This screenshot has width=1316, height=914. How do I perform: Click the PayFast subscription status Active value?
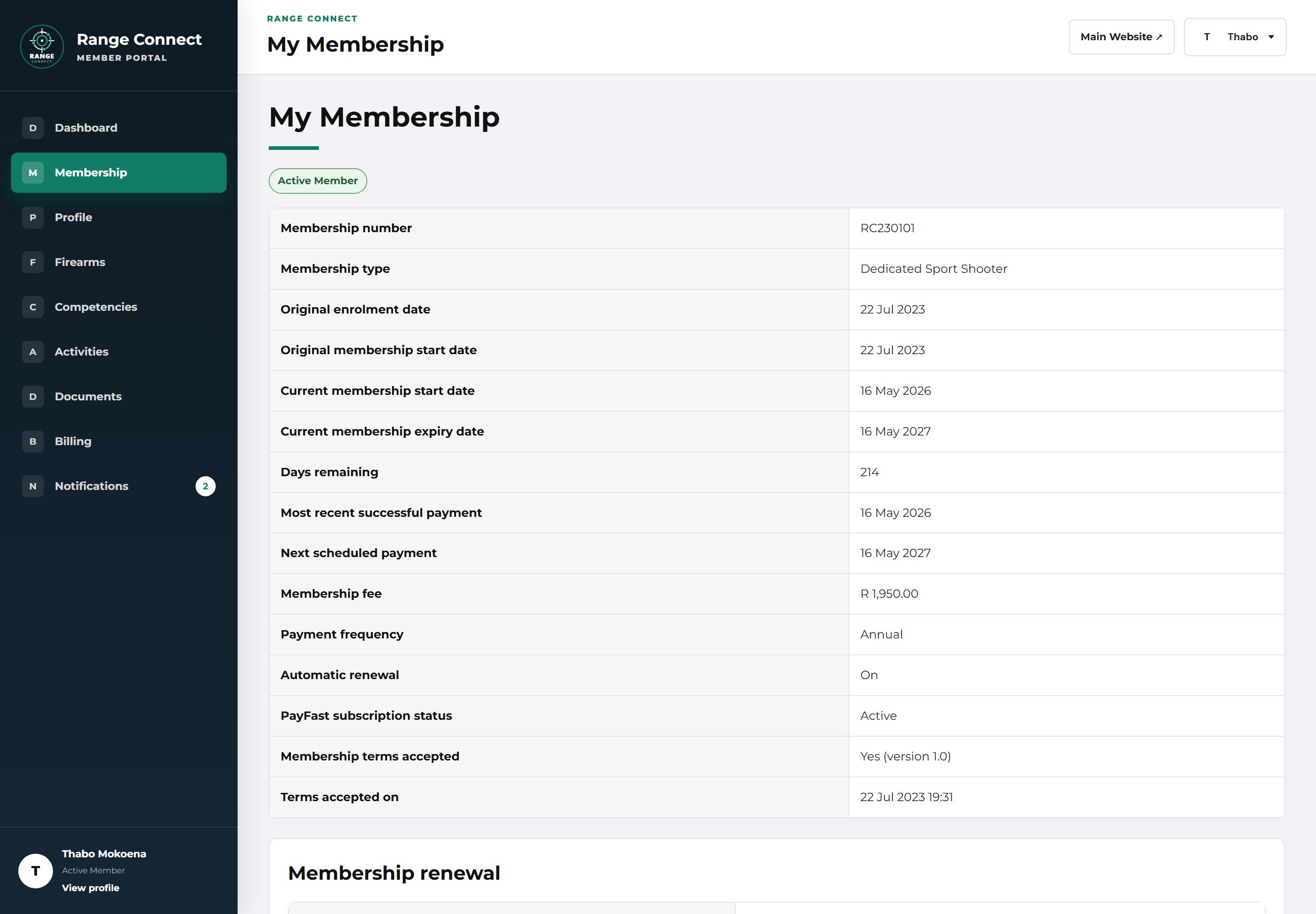pos(879,715)
